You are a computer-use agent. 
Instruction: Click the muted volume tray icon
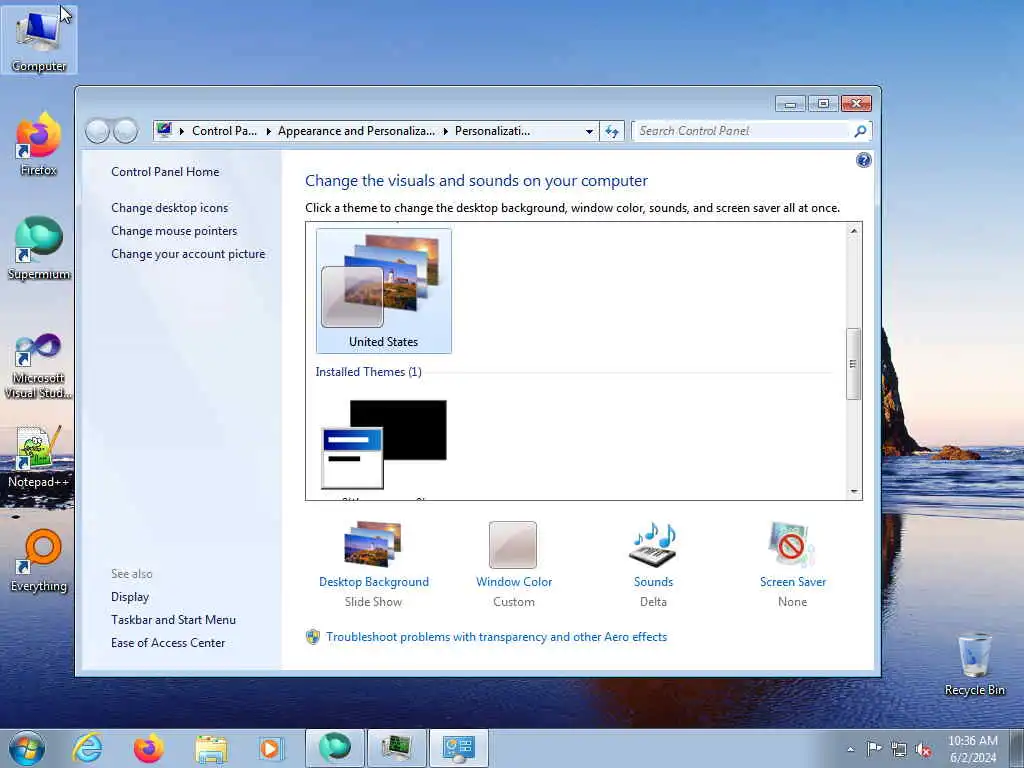923,749
